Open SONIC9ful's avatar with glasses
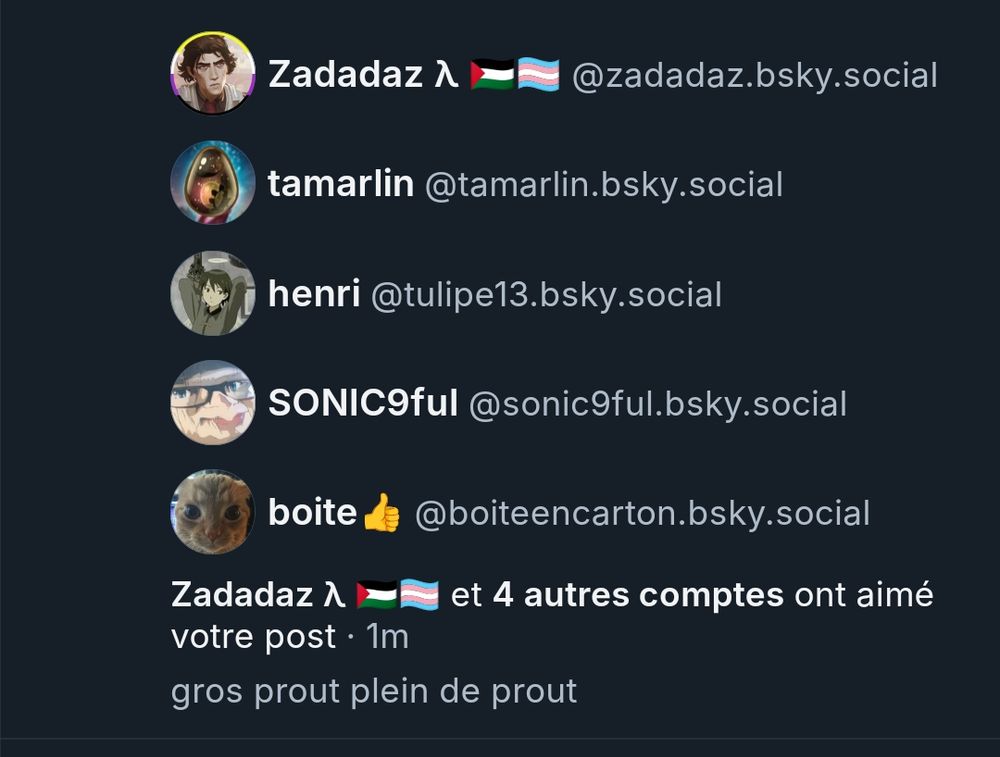1000x757 pixels. [213, 403]
